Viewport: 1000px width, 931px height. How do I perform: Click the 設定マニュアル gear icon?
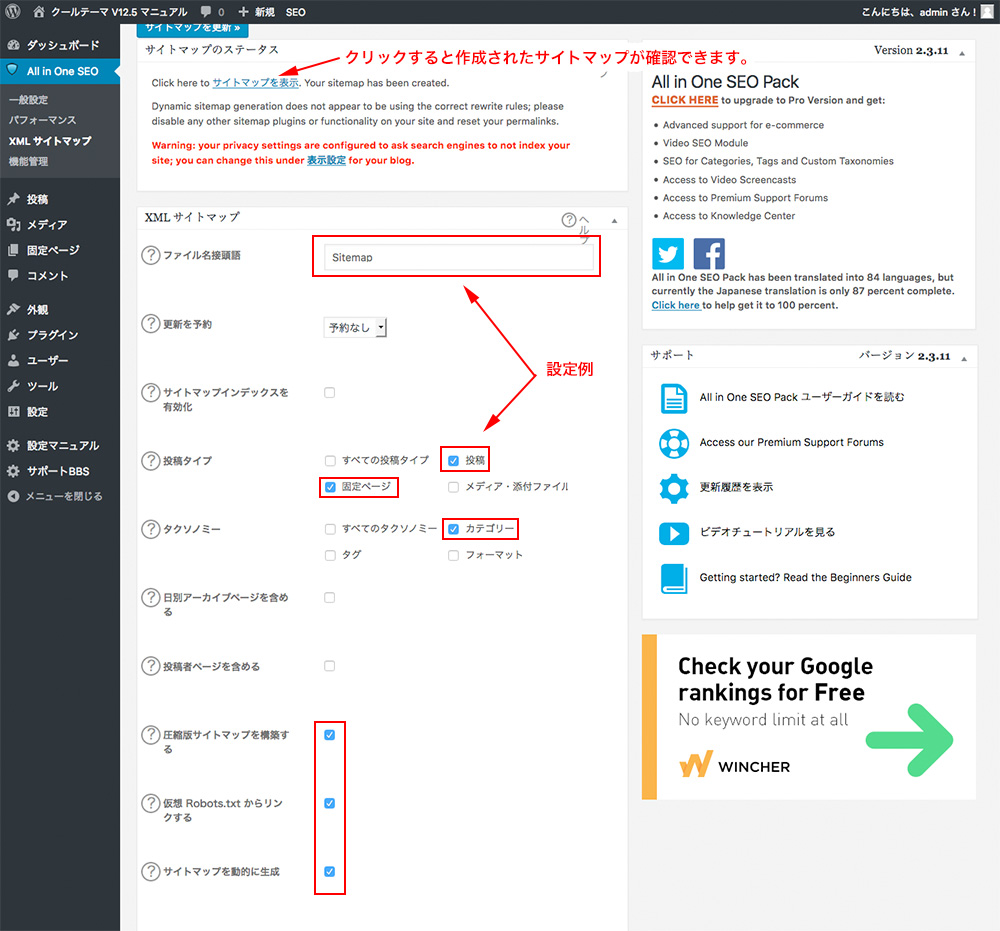(13, 445)
